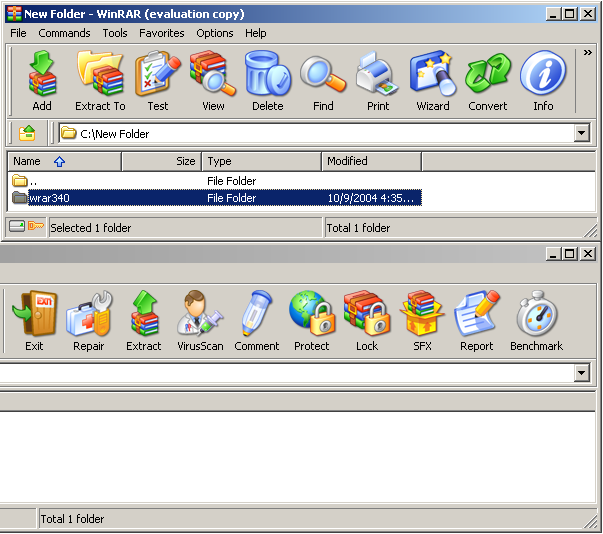Open the lower window address dropdown

[582, 373]
